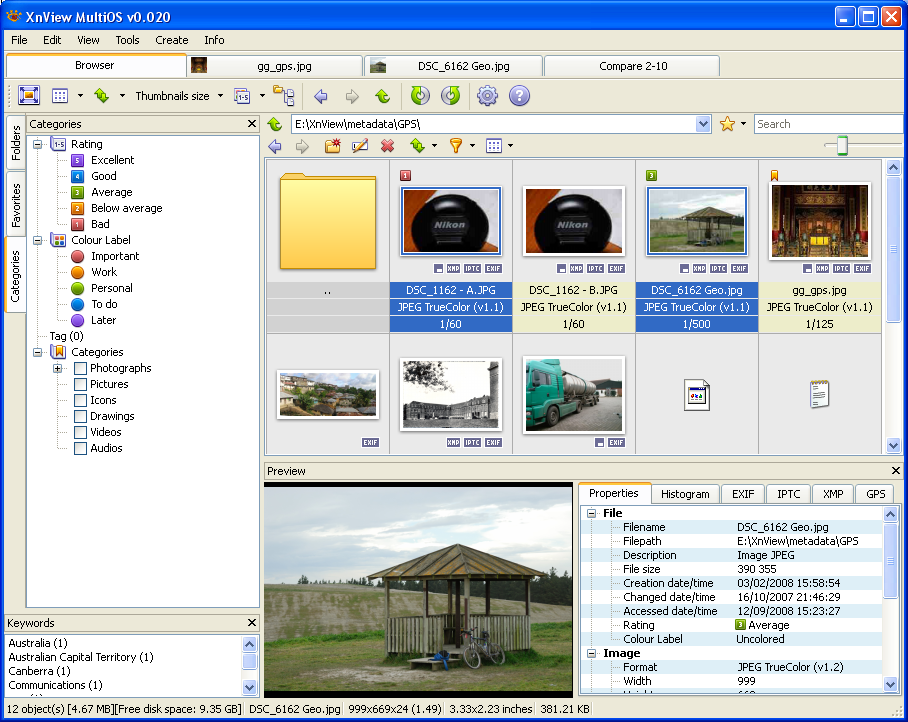Open the file path dropdown arrow
908x722 pixels.
(x=703, y=124)
